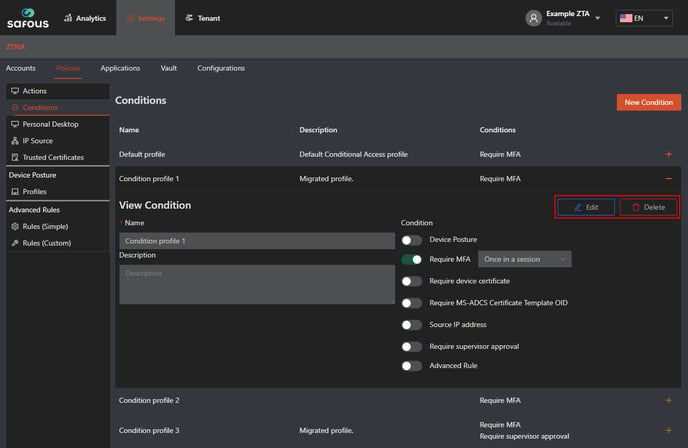Open Device Posture Profiles

tap(34, 191)
